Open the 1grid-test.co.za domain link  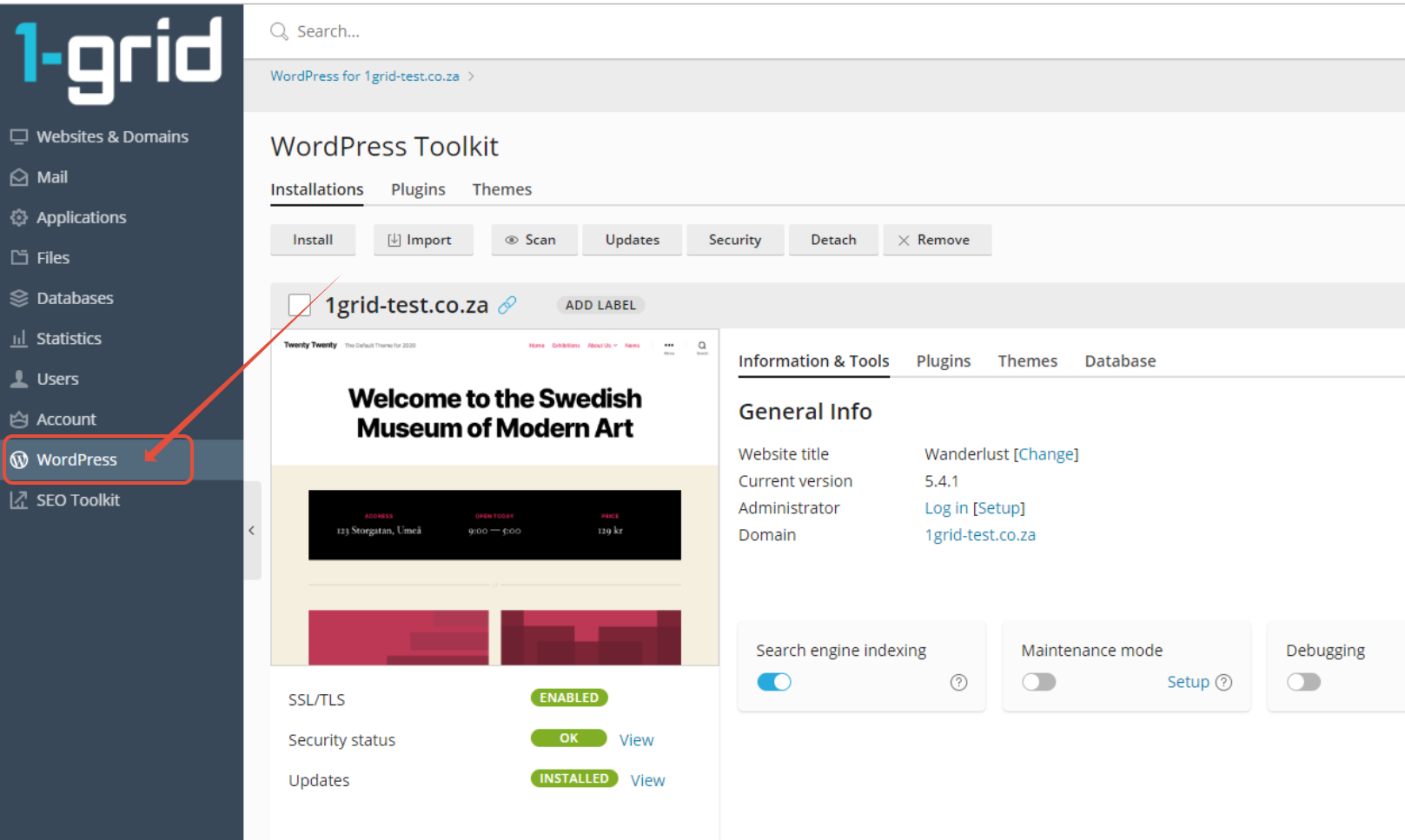980,535
